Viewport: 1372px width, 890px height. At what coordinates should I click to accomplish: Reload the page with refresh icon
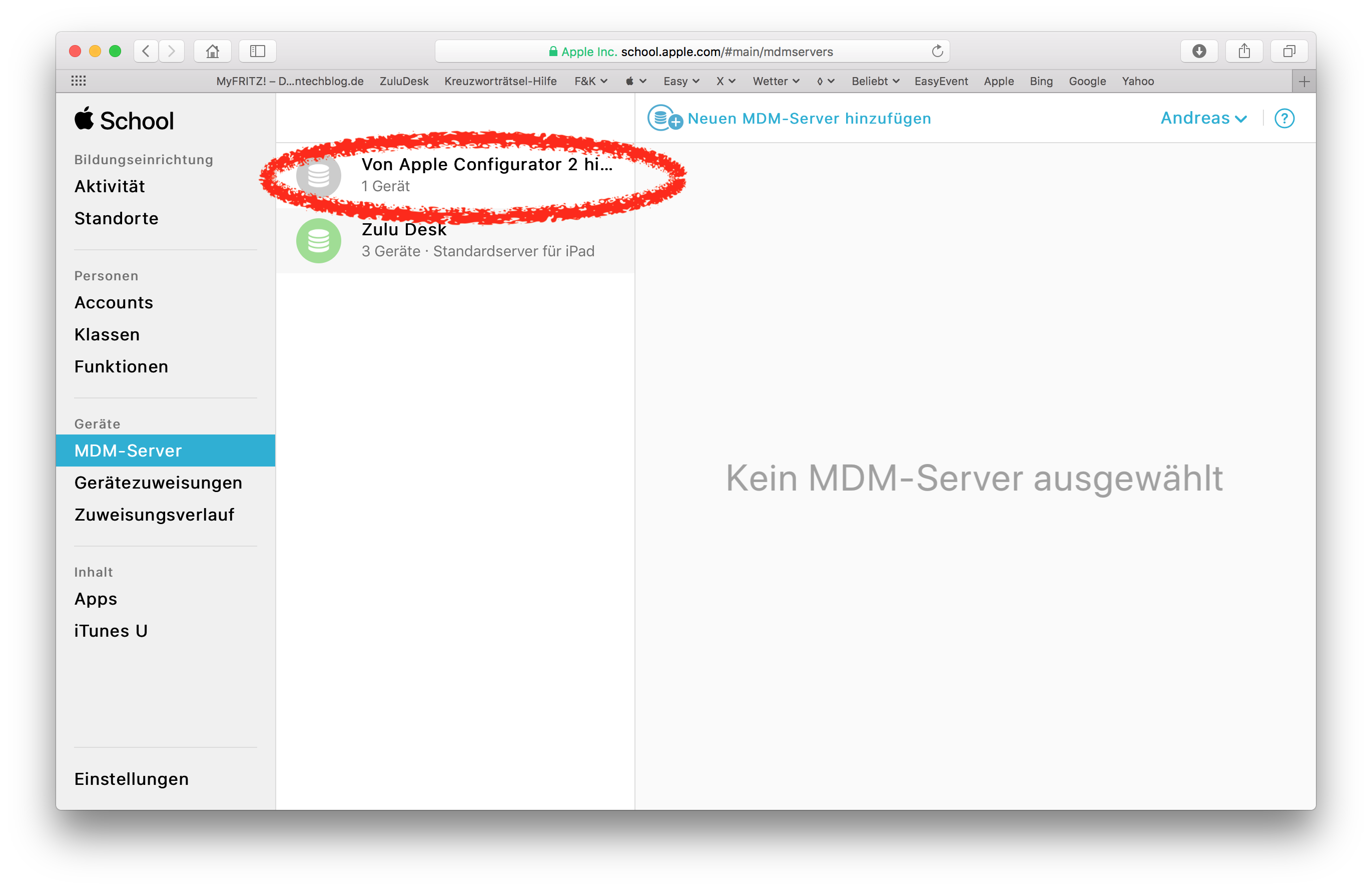(937, 52)
